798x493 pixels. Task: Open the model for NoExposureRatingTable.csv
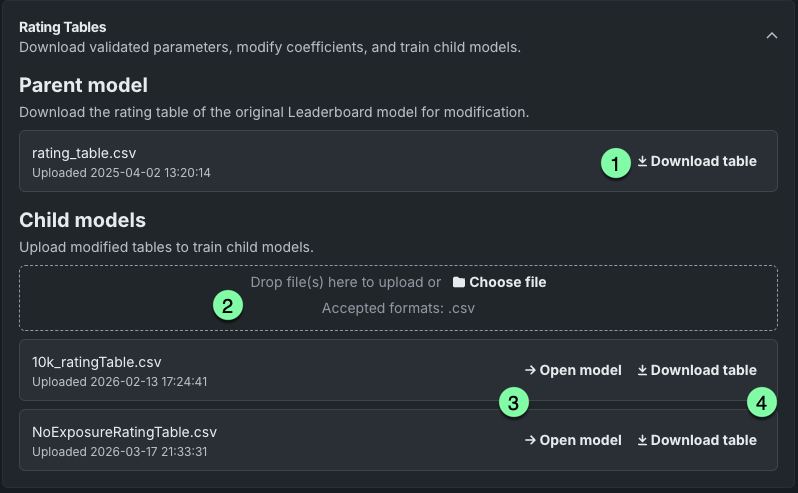[x=573, y=440]
